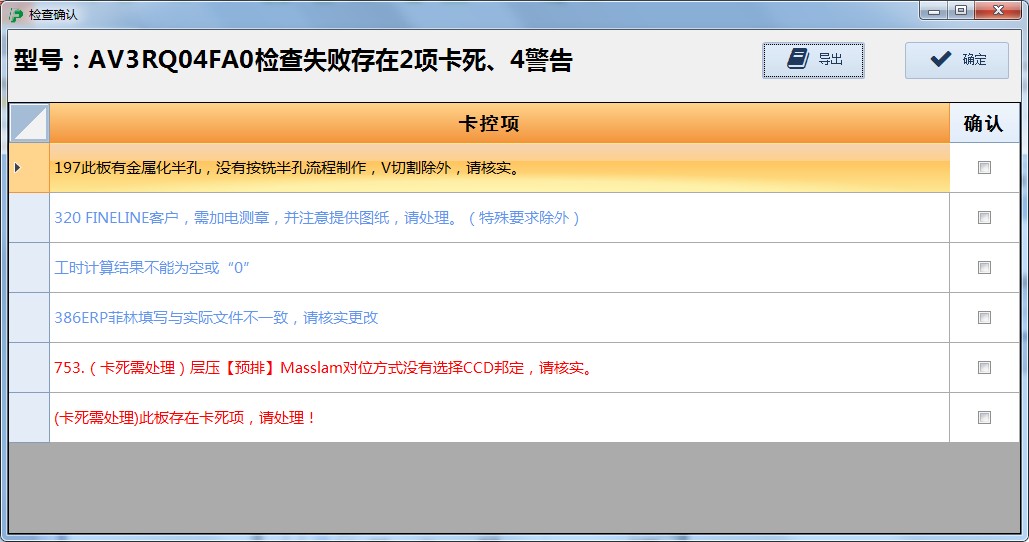The image size is (1029, 542).
Task: Select row 386ERP菲林填写与实际文件不一致
Action: [x=499, y=317]
